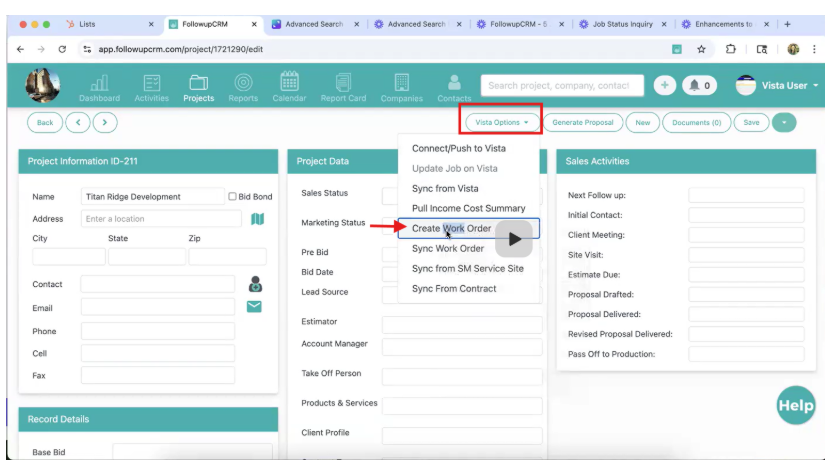Click the browser profile avatar

(793, 49)
